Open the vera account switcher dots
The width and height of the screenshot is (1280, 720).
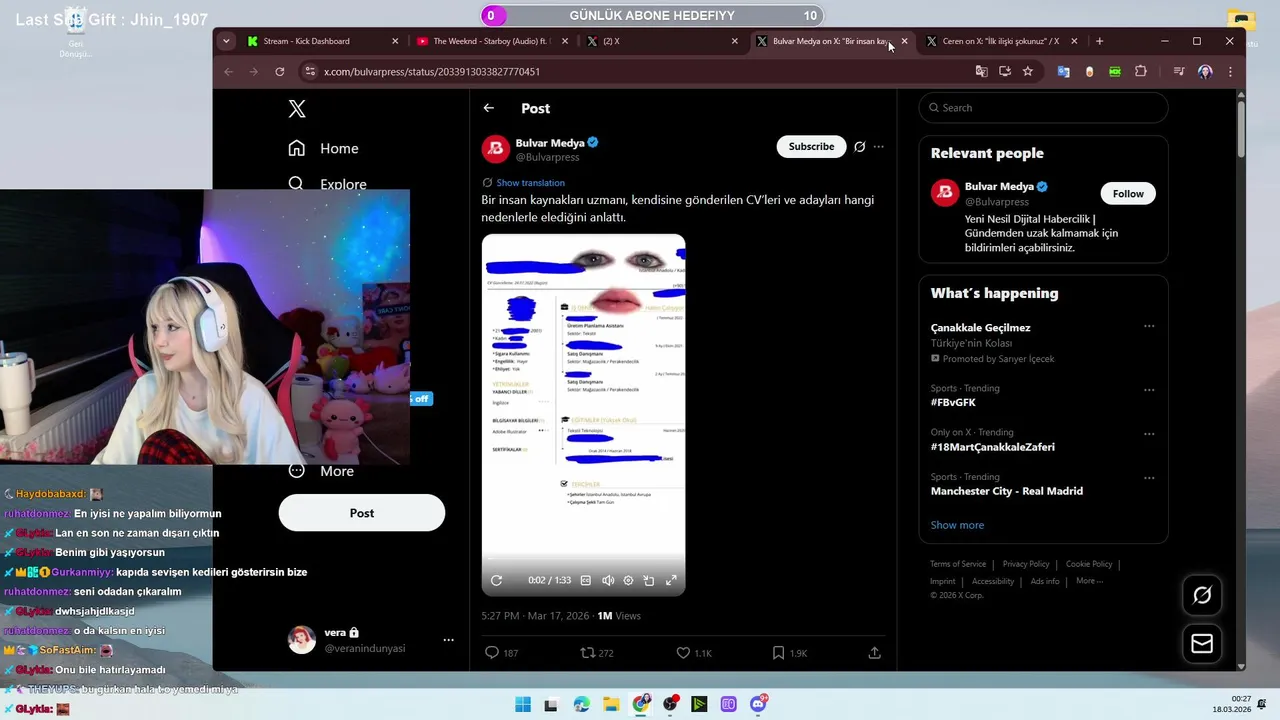[x=448, y=640]
